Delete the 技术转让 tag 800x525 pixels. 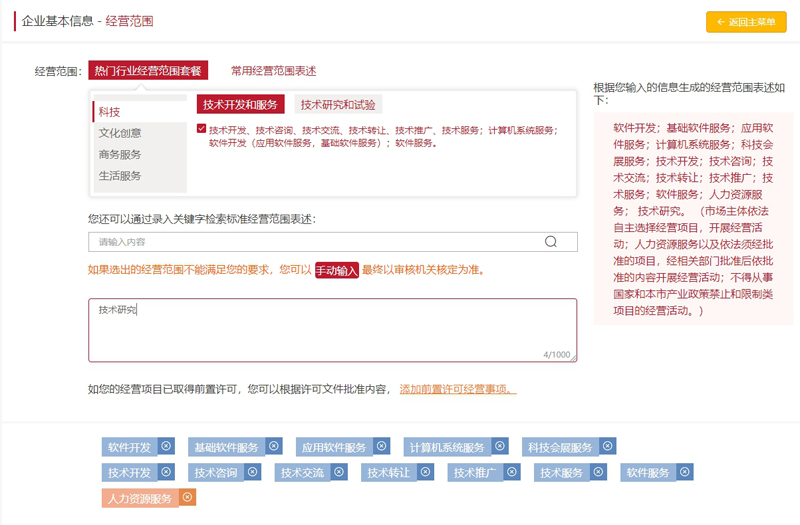tap(424, 472)
